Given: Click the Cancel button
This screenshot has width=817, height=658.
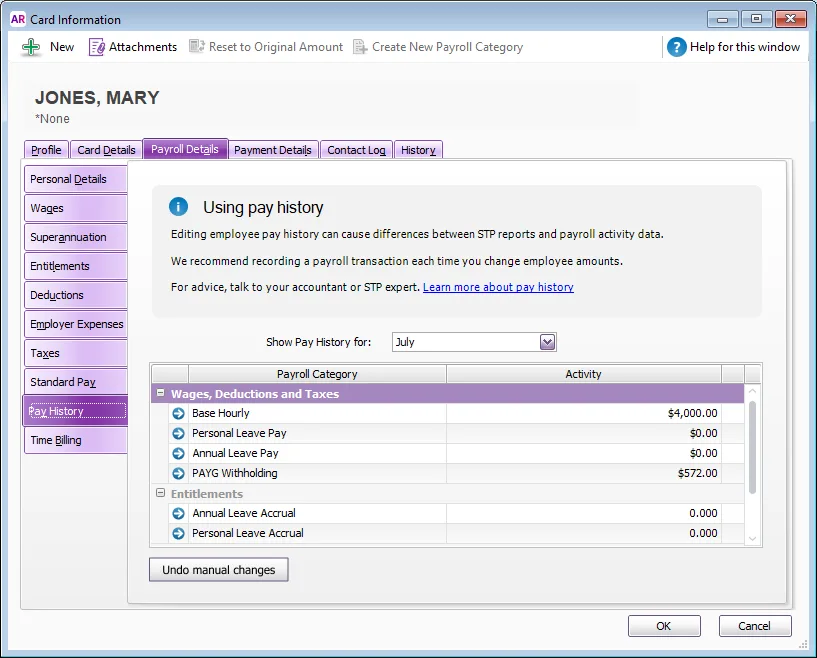Looking at the screenshot, I should [x=754, y=626].
